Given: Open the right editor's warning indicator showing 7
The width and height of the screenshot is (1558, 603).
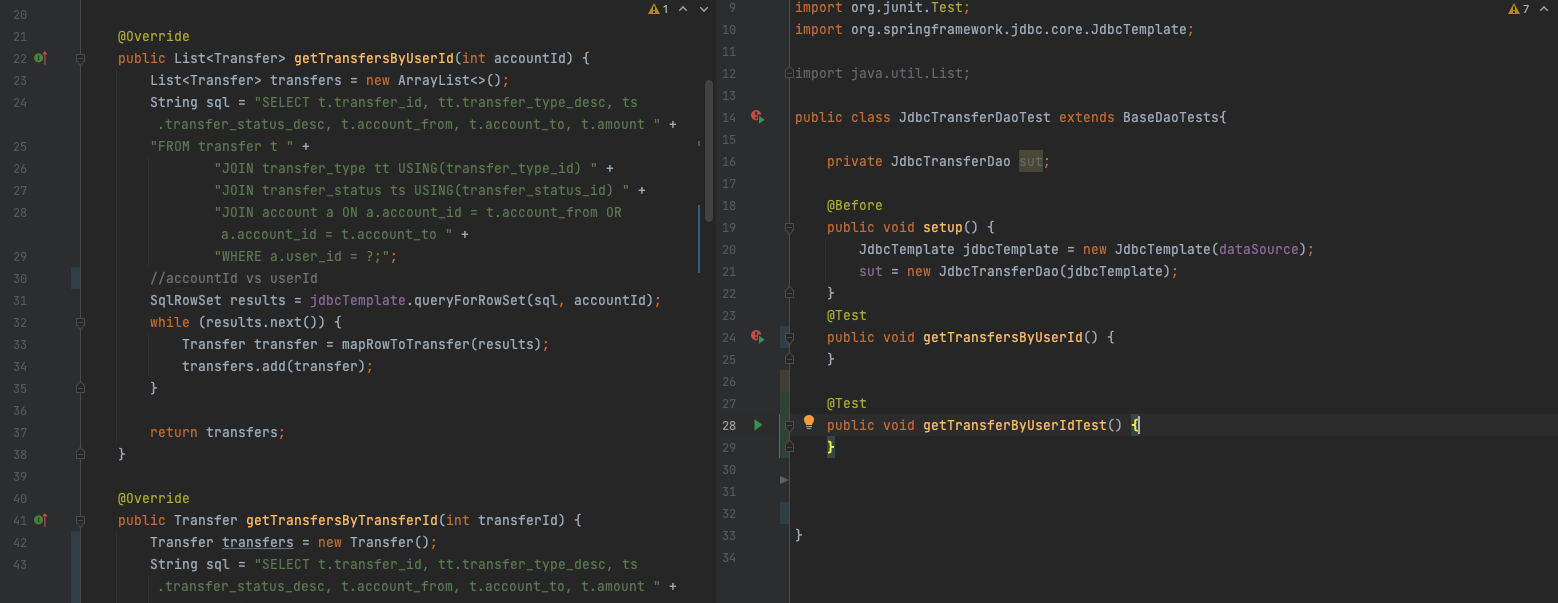Looking at the screenshot, I should click(x=1518, y=9).
